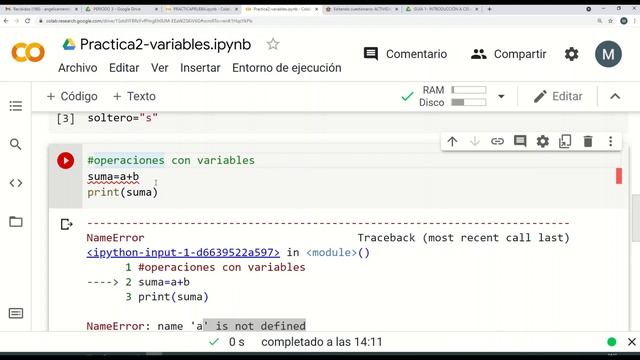This screenshot has width=640, height=360.
Task: Expand the runtime connection dropdown arrow
Action: pyautogui.click(x=501, y=97)
